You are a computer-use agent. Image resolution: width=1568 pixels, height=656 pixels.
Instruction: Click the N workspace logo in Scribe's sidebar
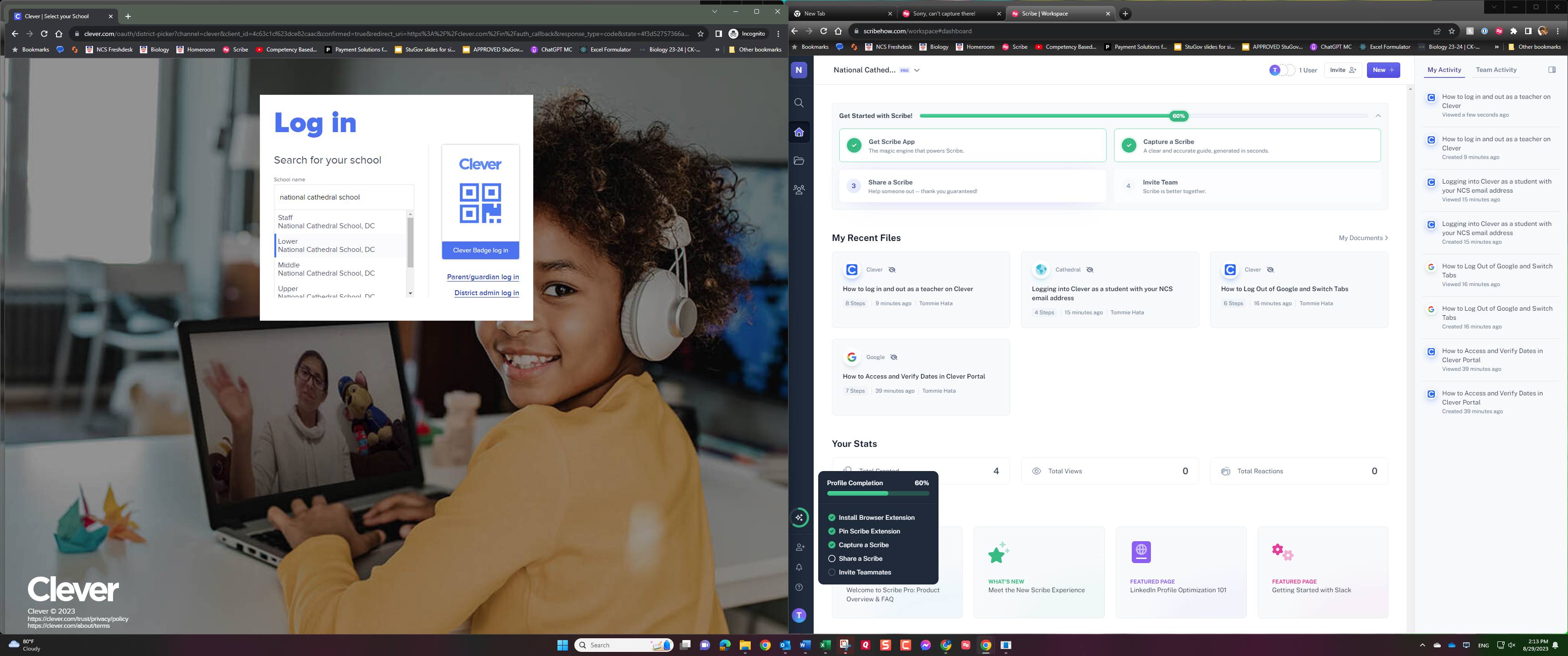[x=799, y=70]
